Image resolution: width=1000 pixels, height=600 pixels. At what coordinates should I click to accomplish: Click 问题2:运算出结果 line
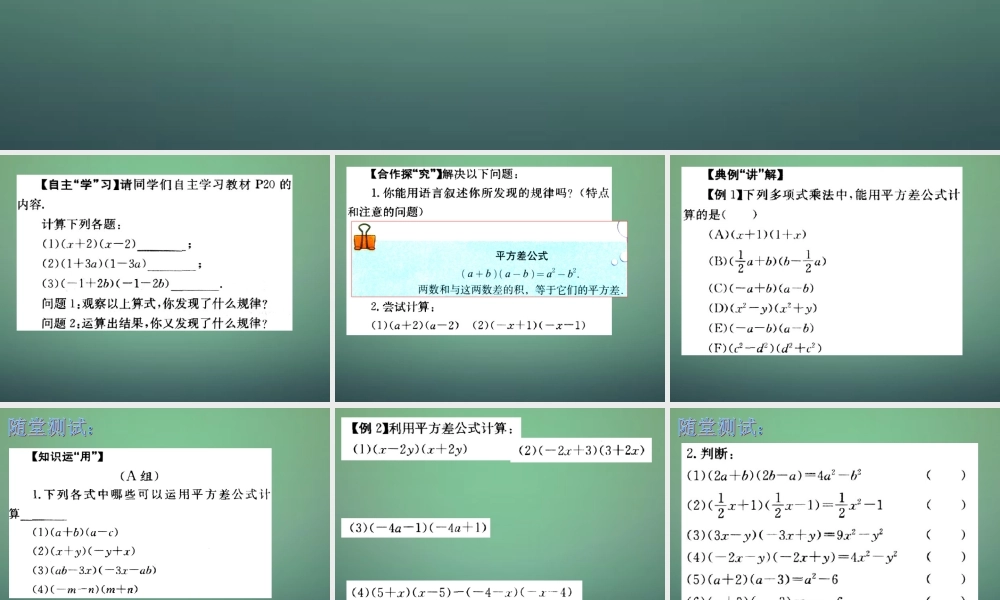[x=155, y=323]
